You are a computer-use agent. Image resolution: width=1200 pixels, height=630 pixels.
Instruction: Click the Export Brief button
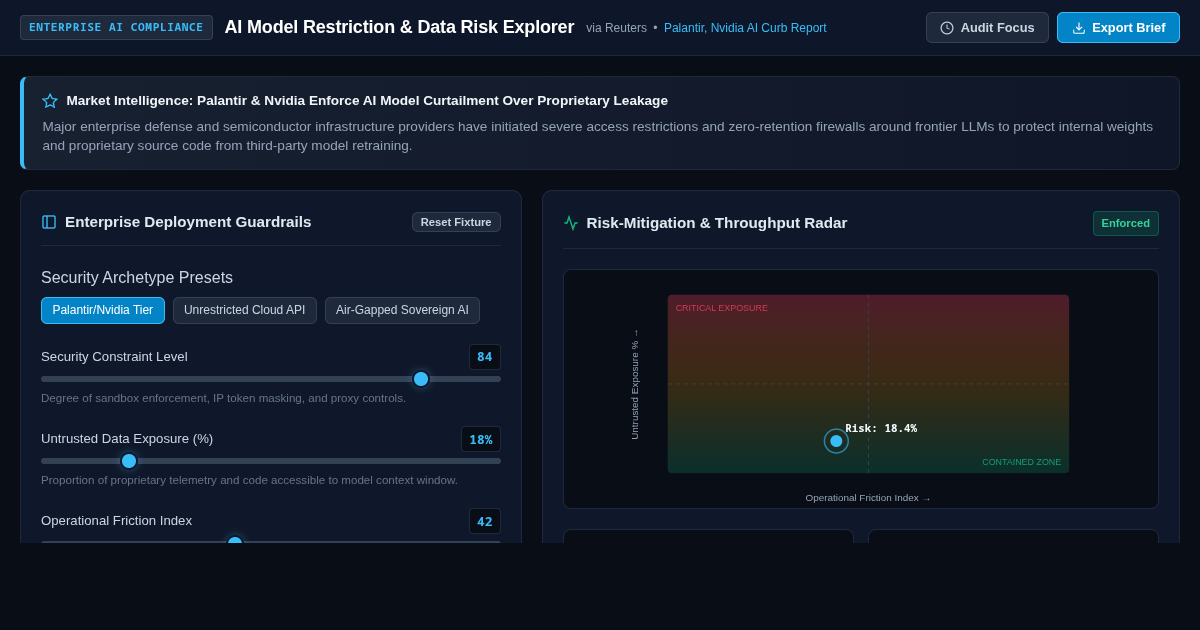pyautogui.click(x=1118, y=28)
